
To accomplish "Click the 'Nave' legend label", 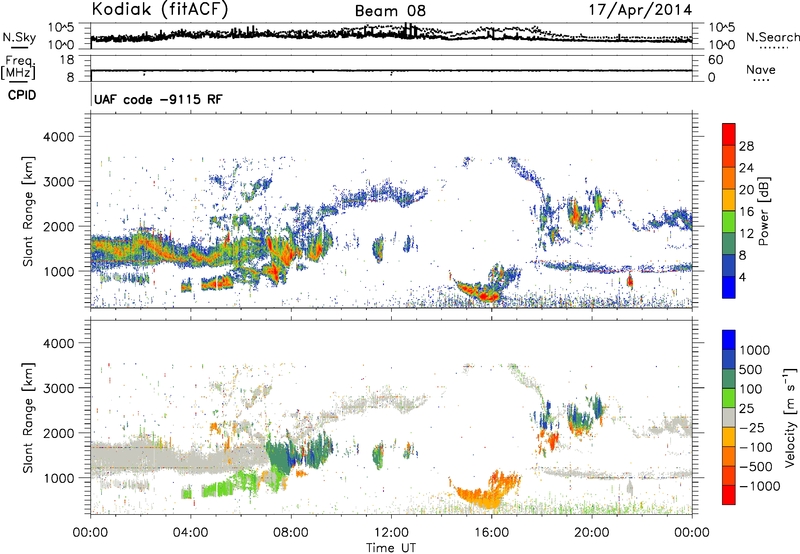I will coord(761,70).
